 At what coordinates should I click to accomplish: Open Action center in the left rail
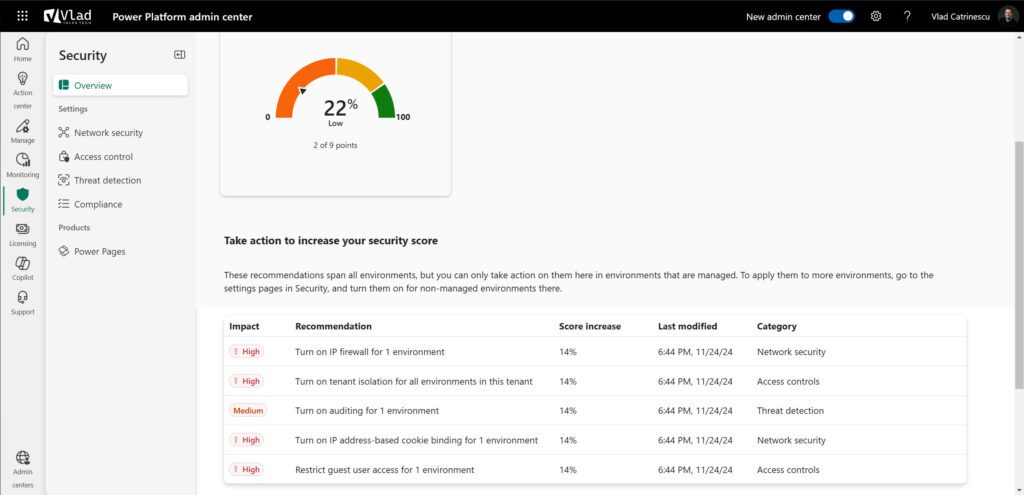(x=23, y=91)
